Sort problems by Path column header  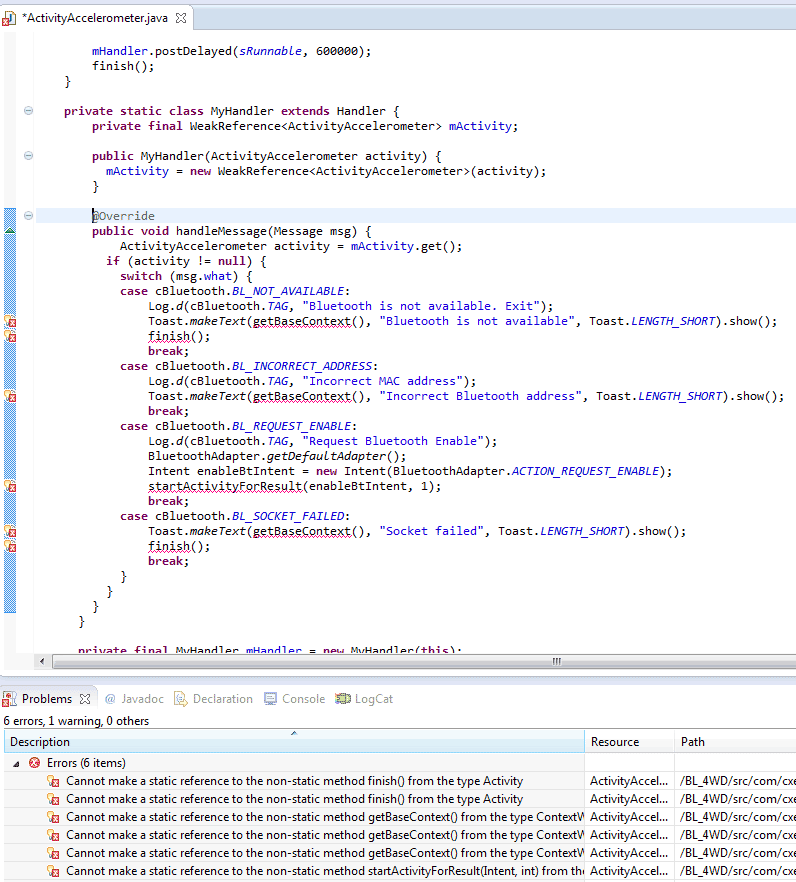(735, 742)
